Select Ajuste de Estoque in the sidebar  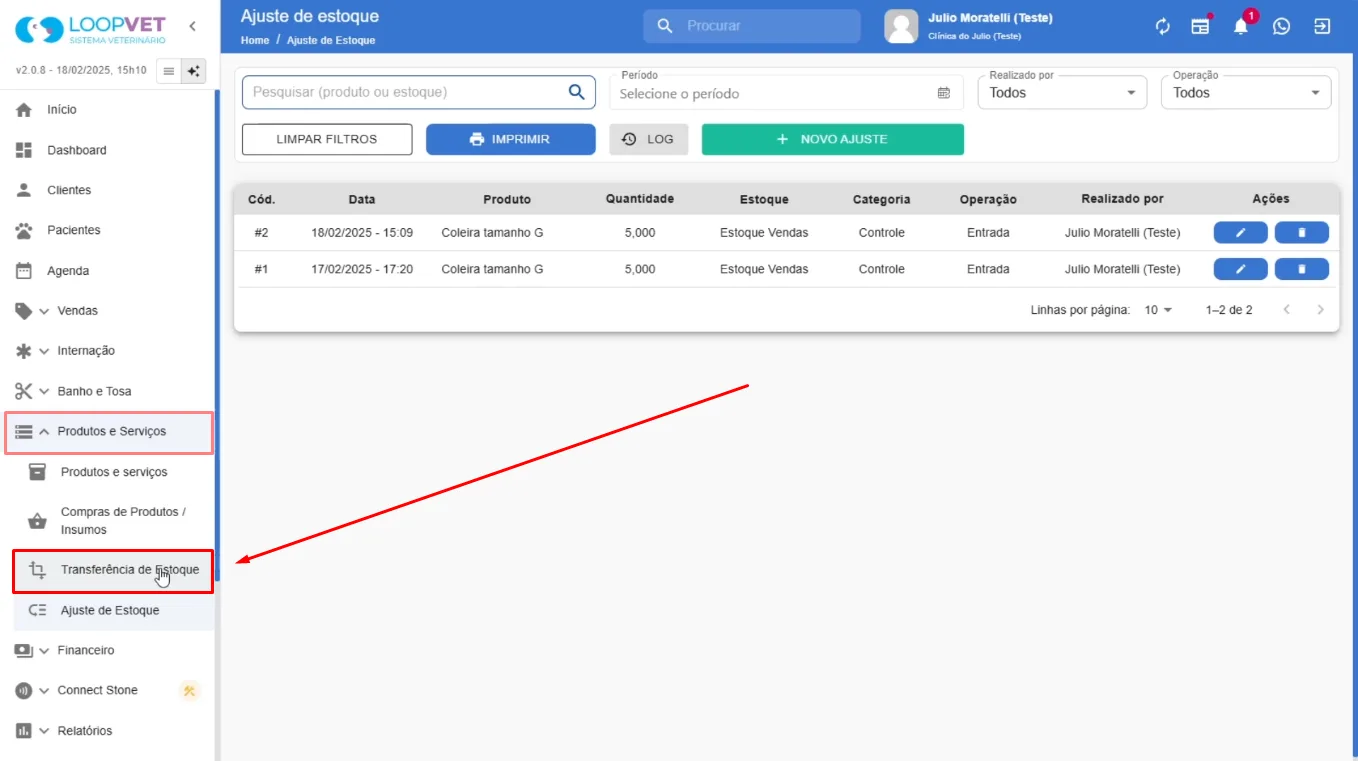coord(113,611)
